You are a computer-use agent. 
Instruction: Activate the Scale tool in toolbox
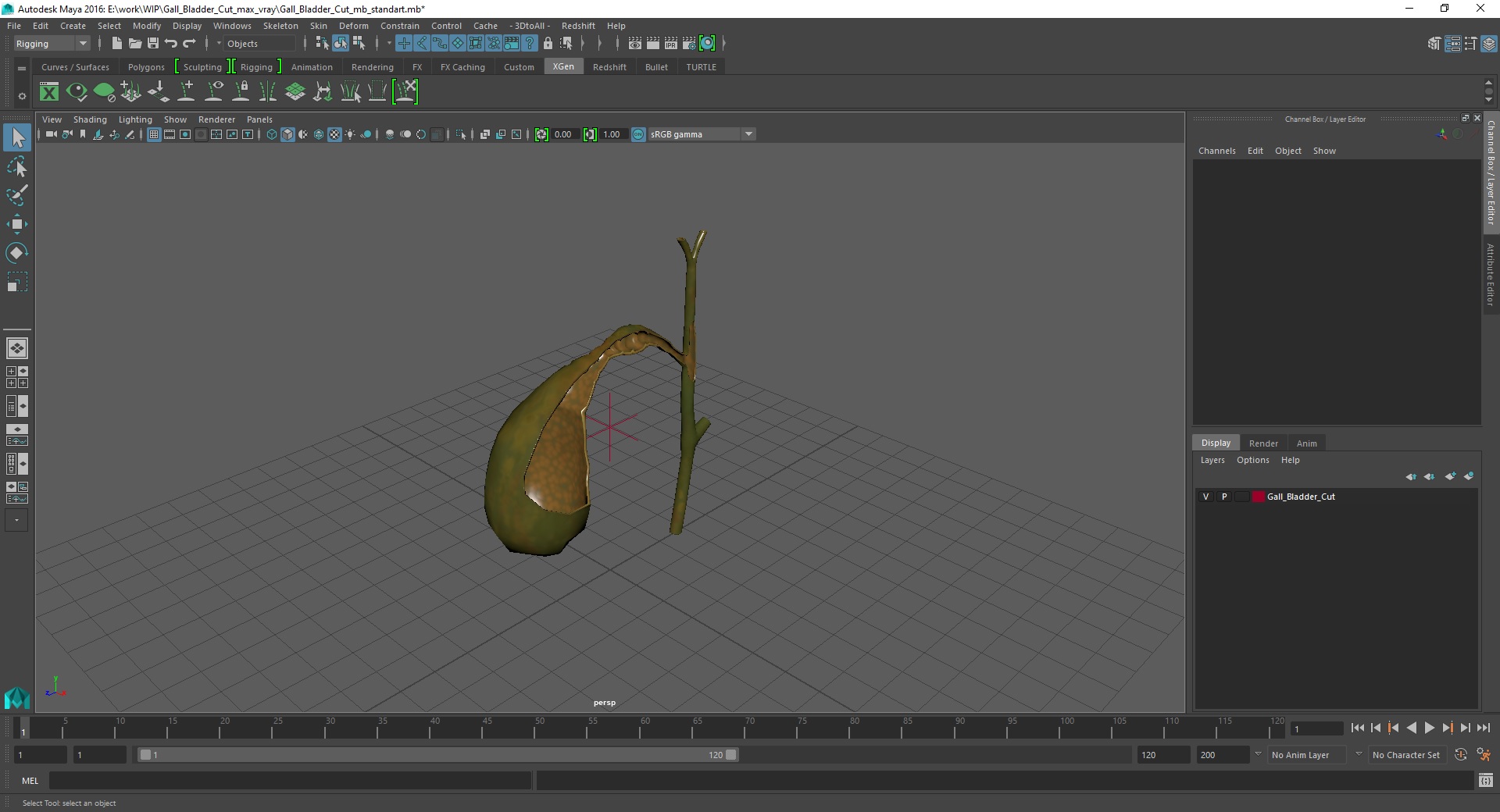tap(16, 282)
